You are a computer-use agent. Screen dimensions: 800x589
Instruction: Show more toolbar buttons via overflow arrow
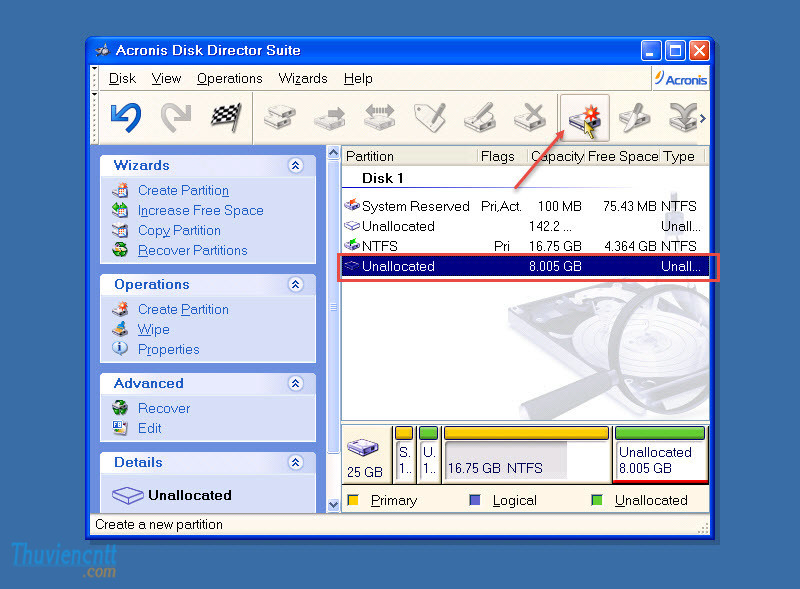tap(703, 118)
